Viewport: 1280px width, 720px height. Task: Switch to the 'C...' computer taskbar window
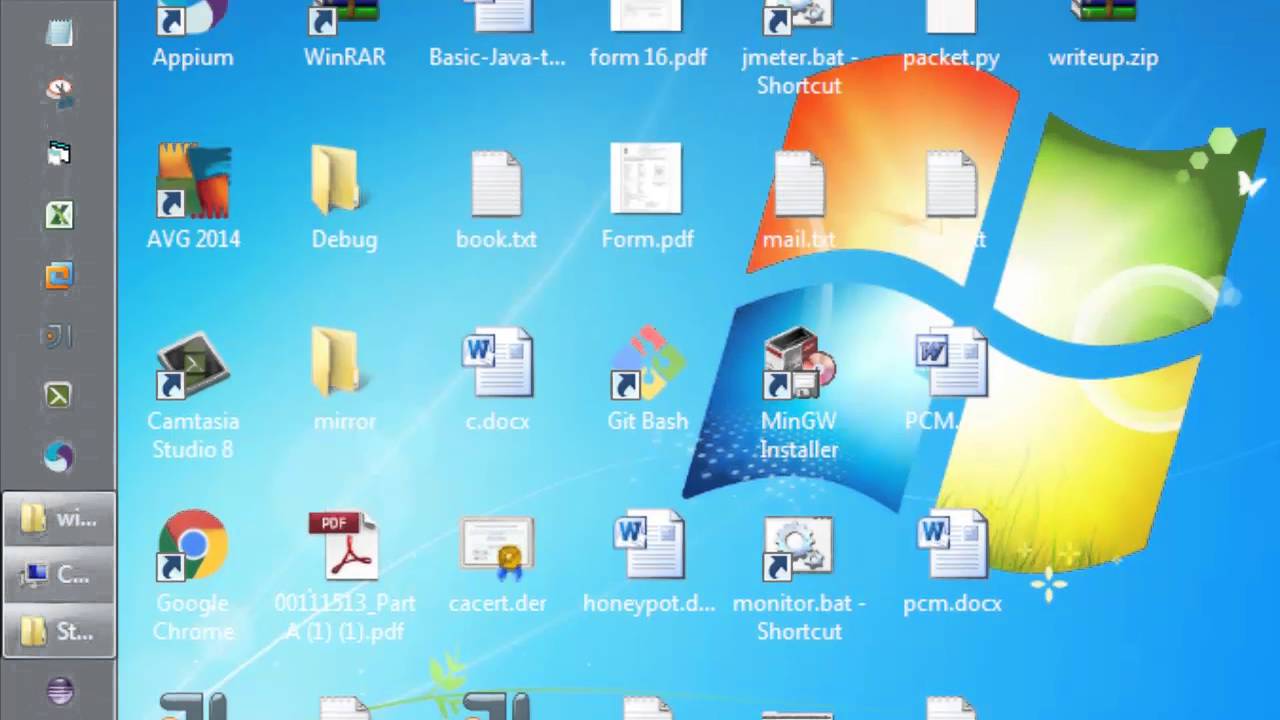click(59, 575)
